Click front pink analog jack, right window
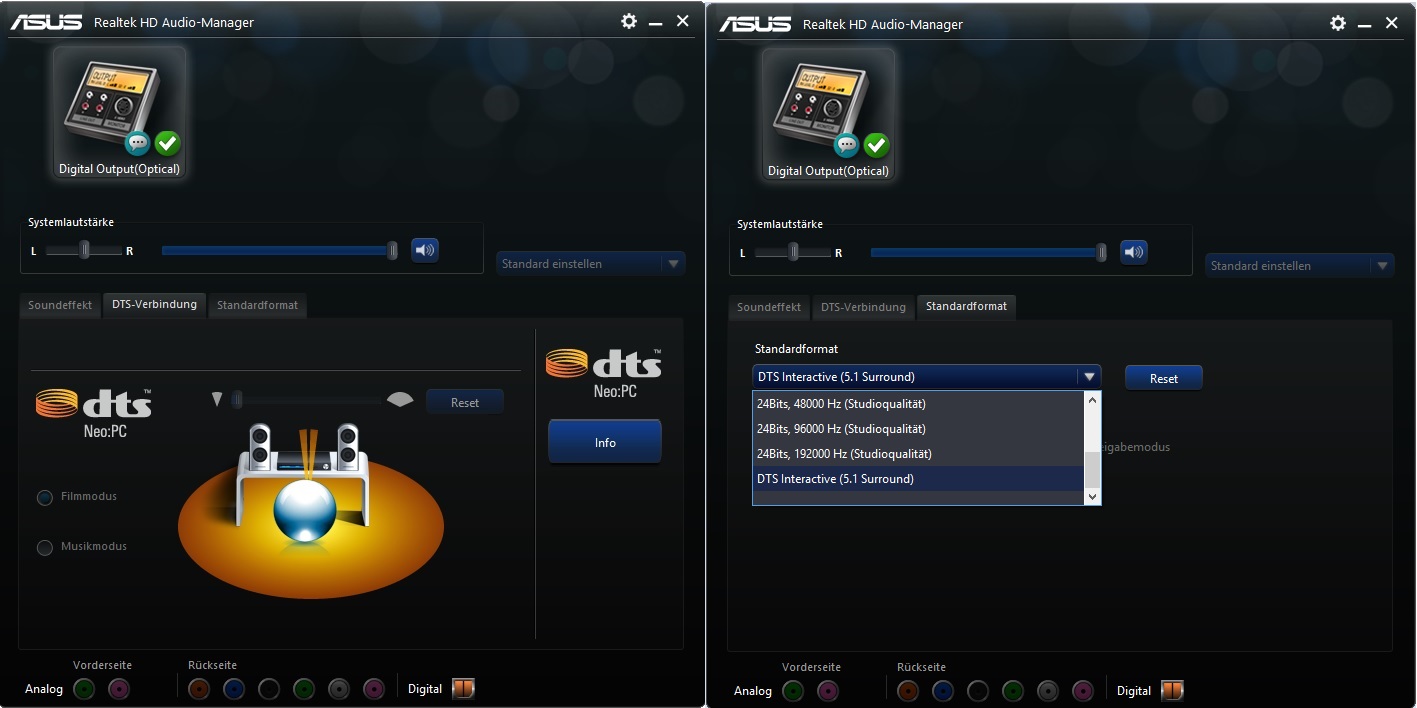1417x708 pixels. pyautogui.click(x=828, y=690)
